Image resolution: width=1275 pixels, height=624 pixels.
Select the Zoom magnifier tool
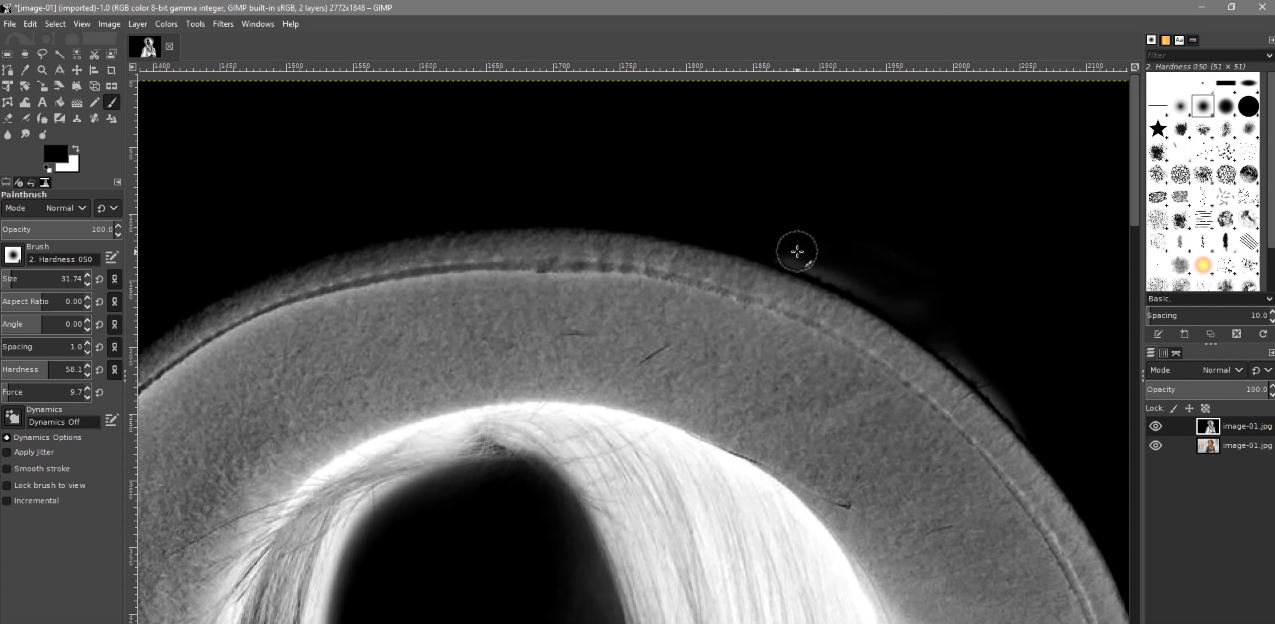[42, 70]
